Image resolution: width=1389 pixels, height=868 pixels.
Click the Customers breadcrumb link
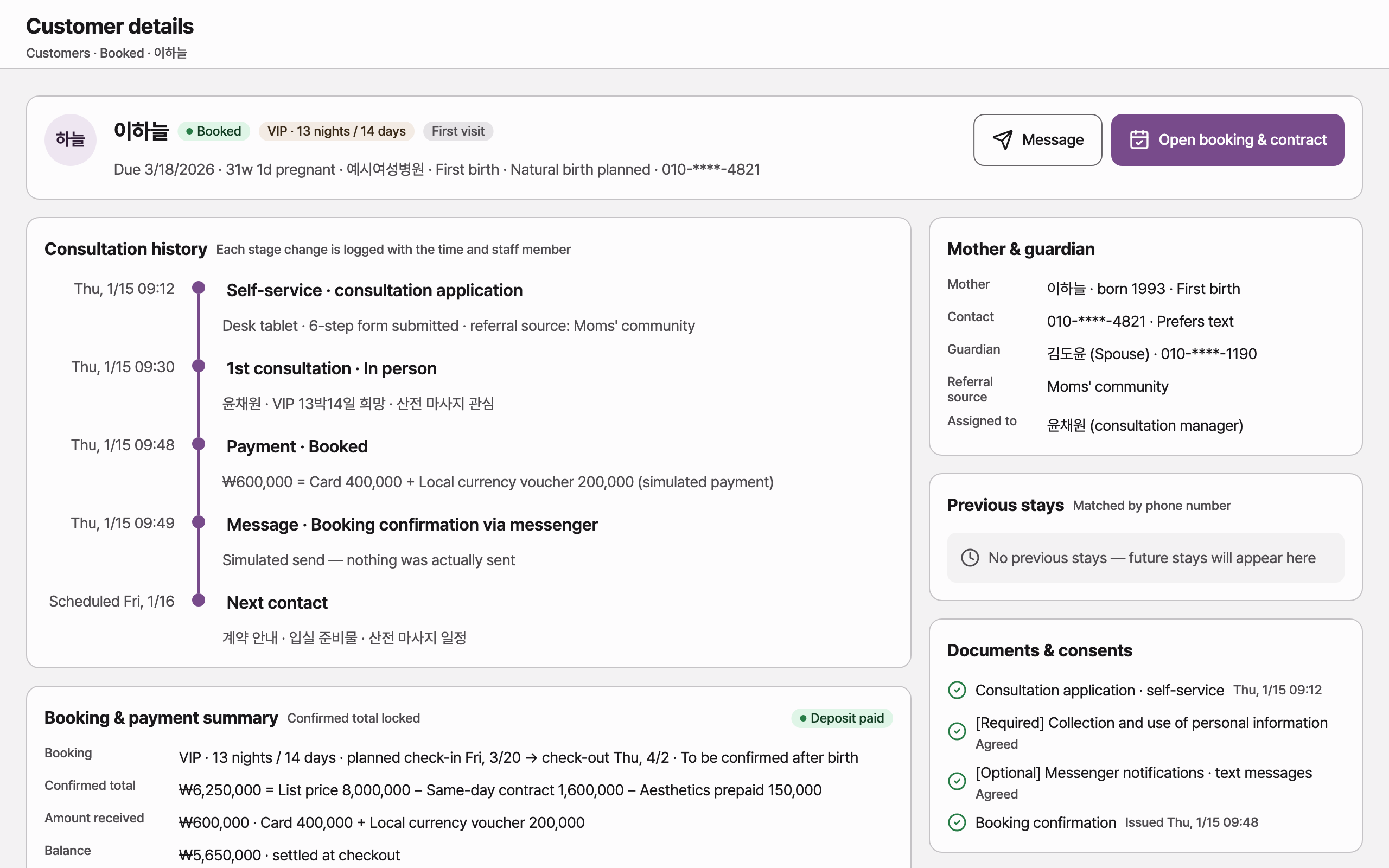tap(58, 53)
